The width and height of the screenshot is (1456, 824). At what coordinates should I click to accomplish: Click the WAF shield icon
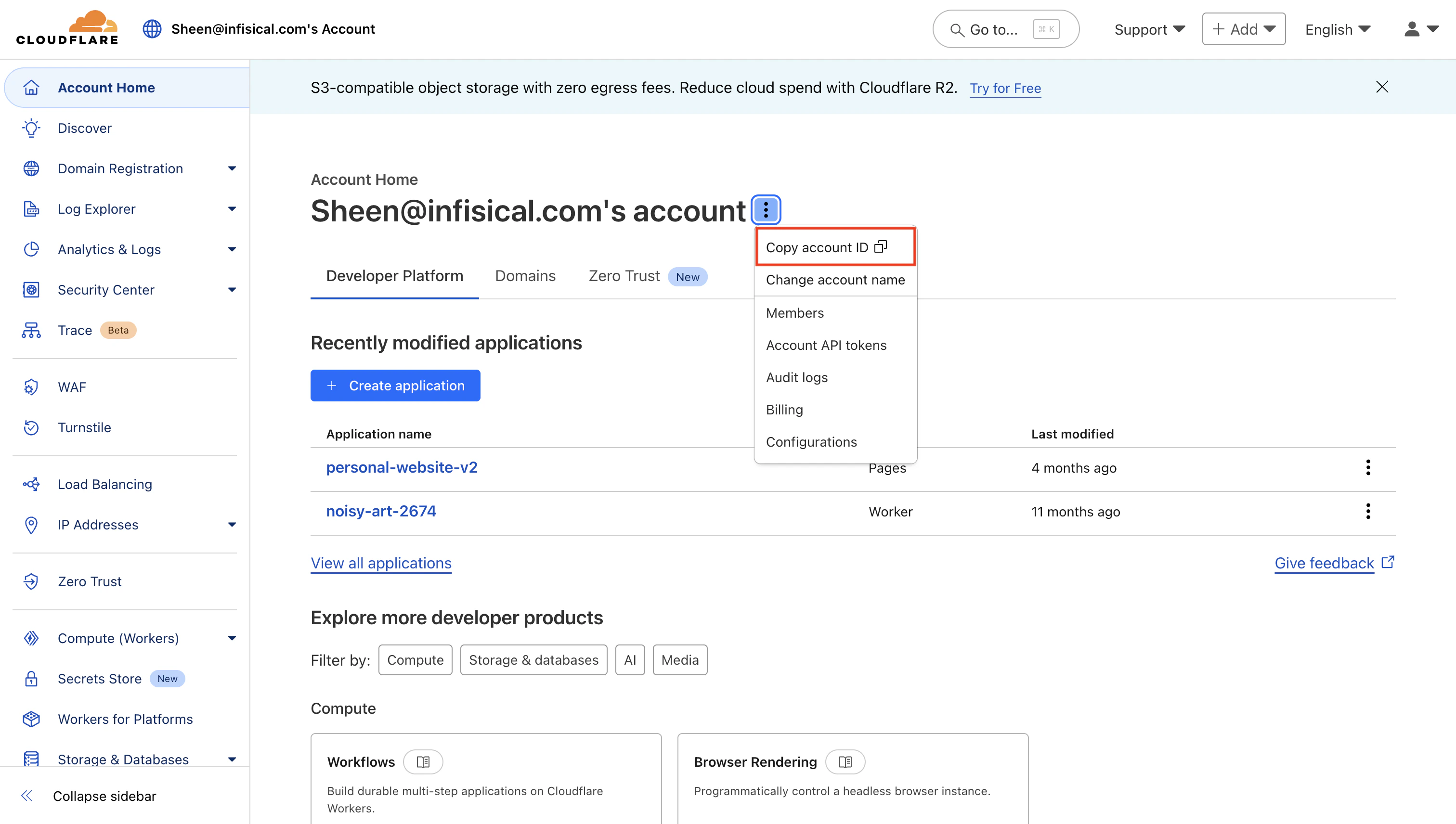[x=31, y=387]
